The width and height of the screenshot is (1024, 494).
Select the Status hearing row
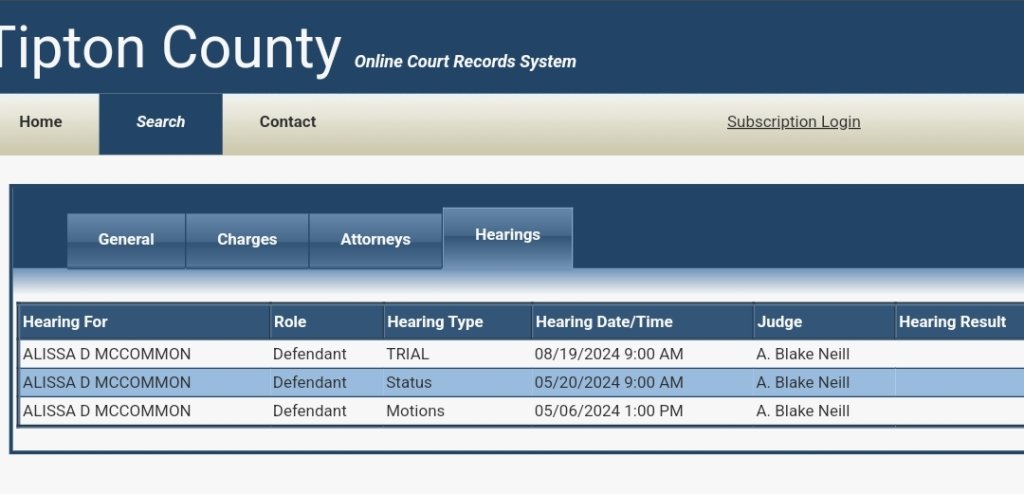[x=409, y=383]
